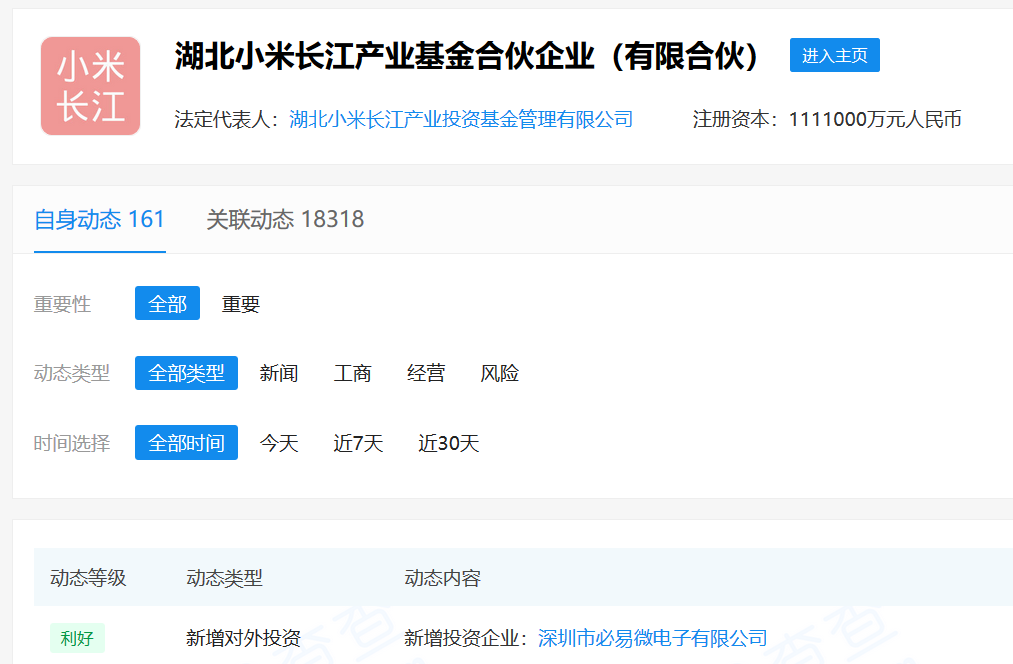The image size is (1013, 664).
Task: Click the 动态类型 column header
Action: tap(224, 578)
